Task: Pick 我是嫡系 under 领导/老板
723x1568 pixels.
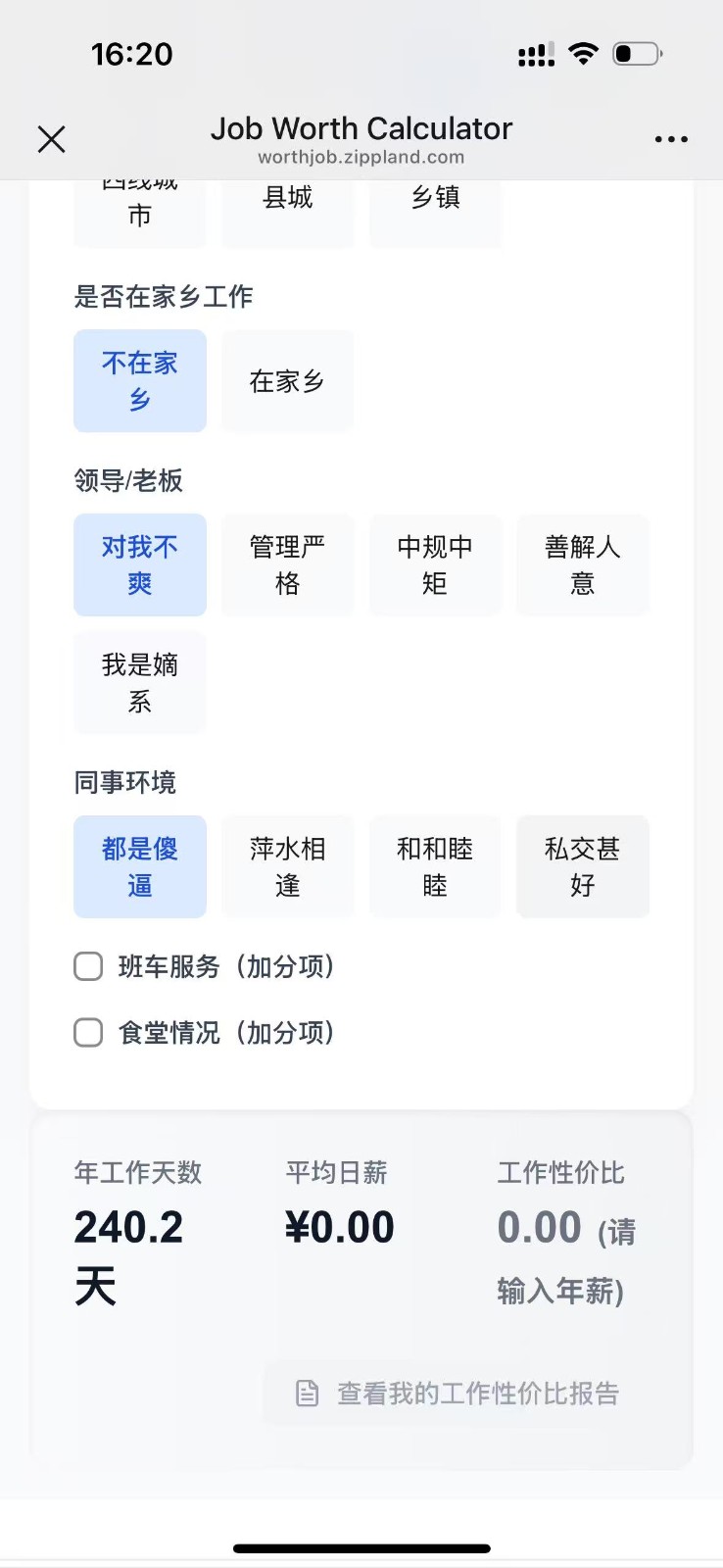Action: coord(140,683)
